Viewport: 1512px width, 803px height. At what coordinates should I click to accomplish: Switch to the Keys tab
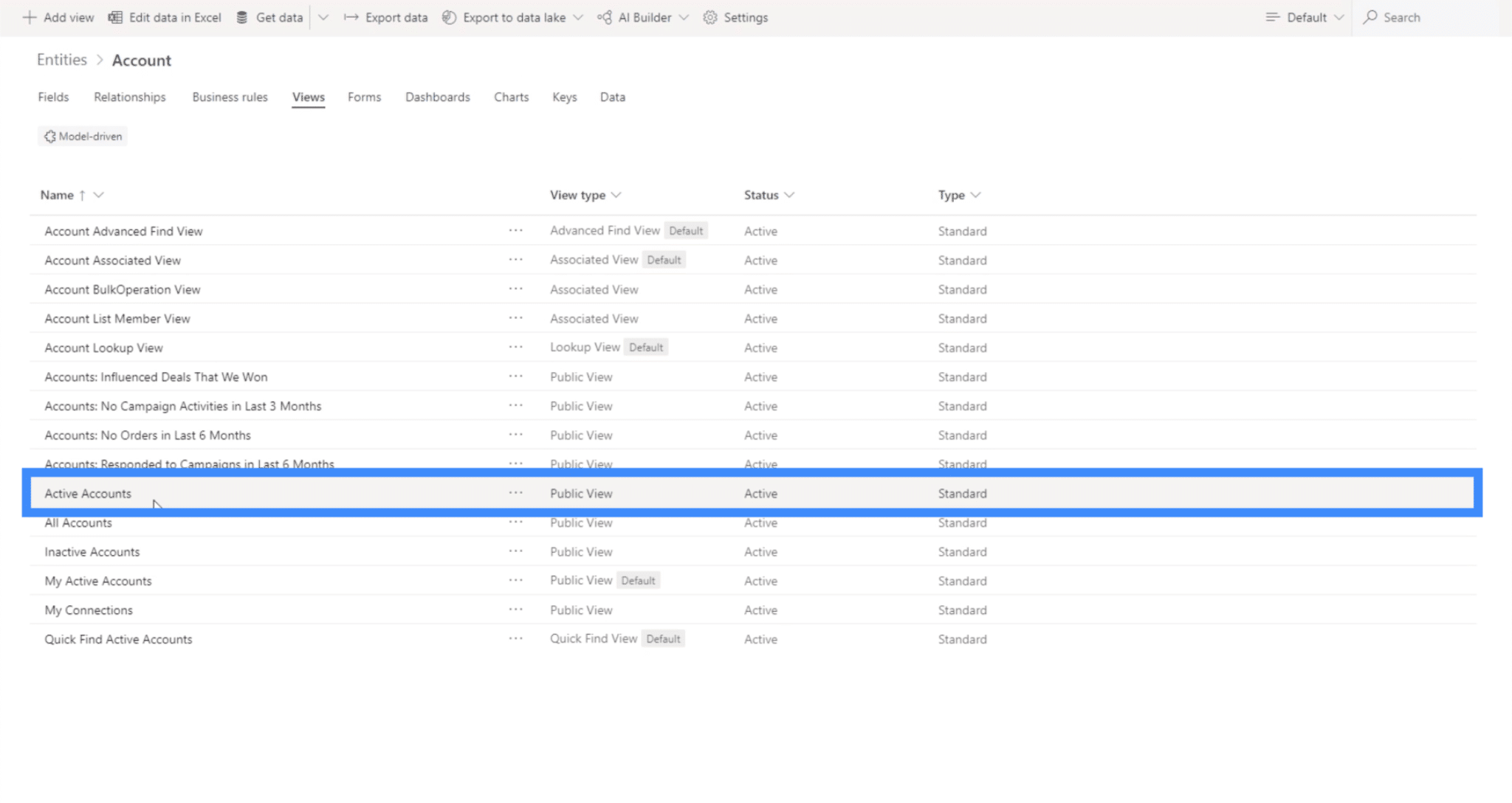pos(565,97)
